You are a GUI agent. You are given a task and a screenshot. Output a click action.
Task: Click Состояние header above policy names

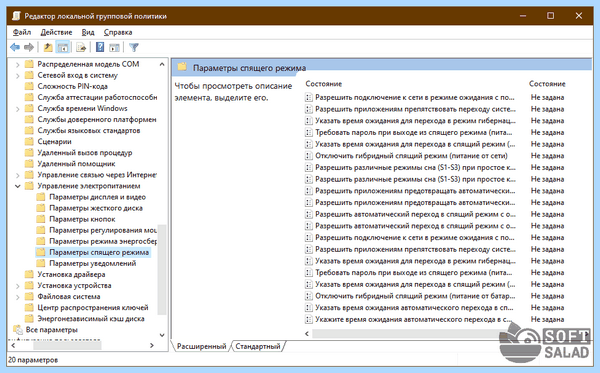[x=324, y=84]
